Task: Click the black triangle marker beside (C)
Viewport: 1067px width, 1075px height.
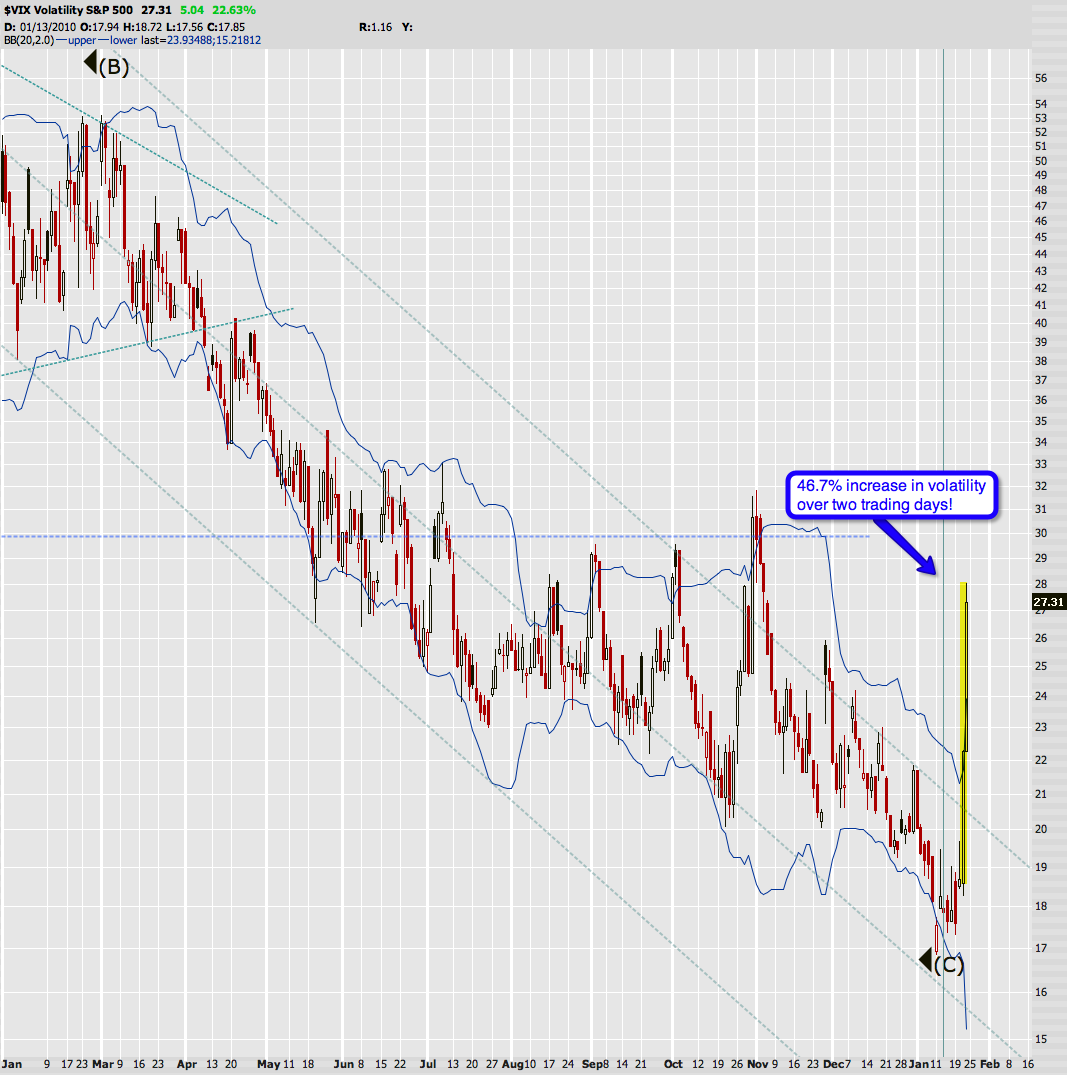Action: [925, 961]
